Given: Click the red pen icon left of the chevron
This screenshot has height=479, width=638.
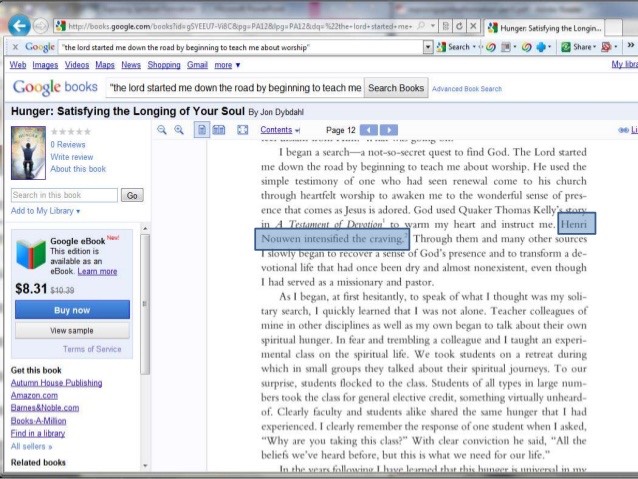Looking at the screenshot, I should point(606,47).
